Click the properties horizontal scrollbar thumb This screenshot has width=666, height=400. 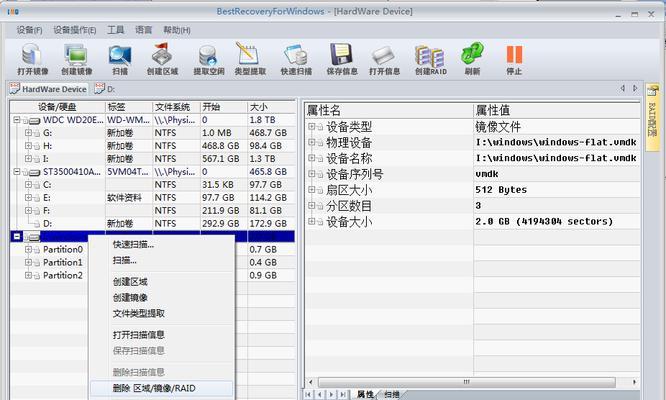coord(466,382)
